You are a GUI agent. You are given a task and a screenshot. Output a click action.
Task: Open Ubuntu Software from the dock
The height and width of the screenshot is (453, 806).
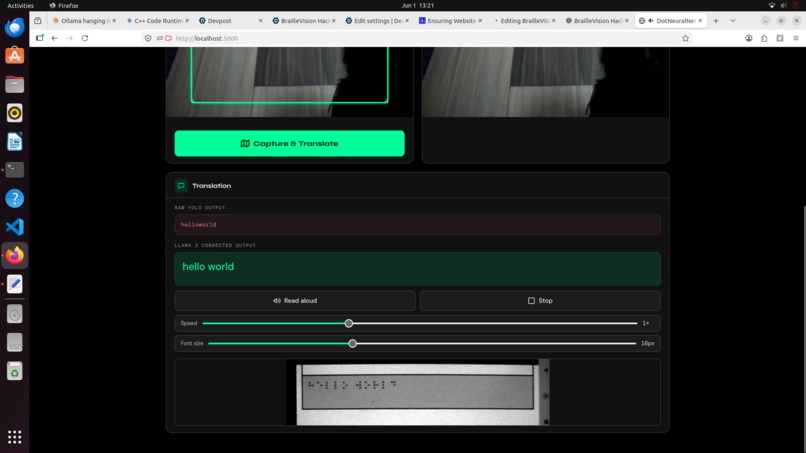(14, 56)
